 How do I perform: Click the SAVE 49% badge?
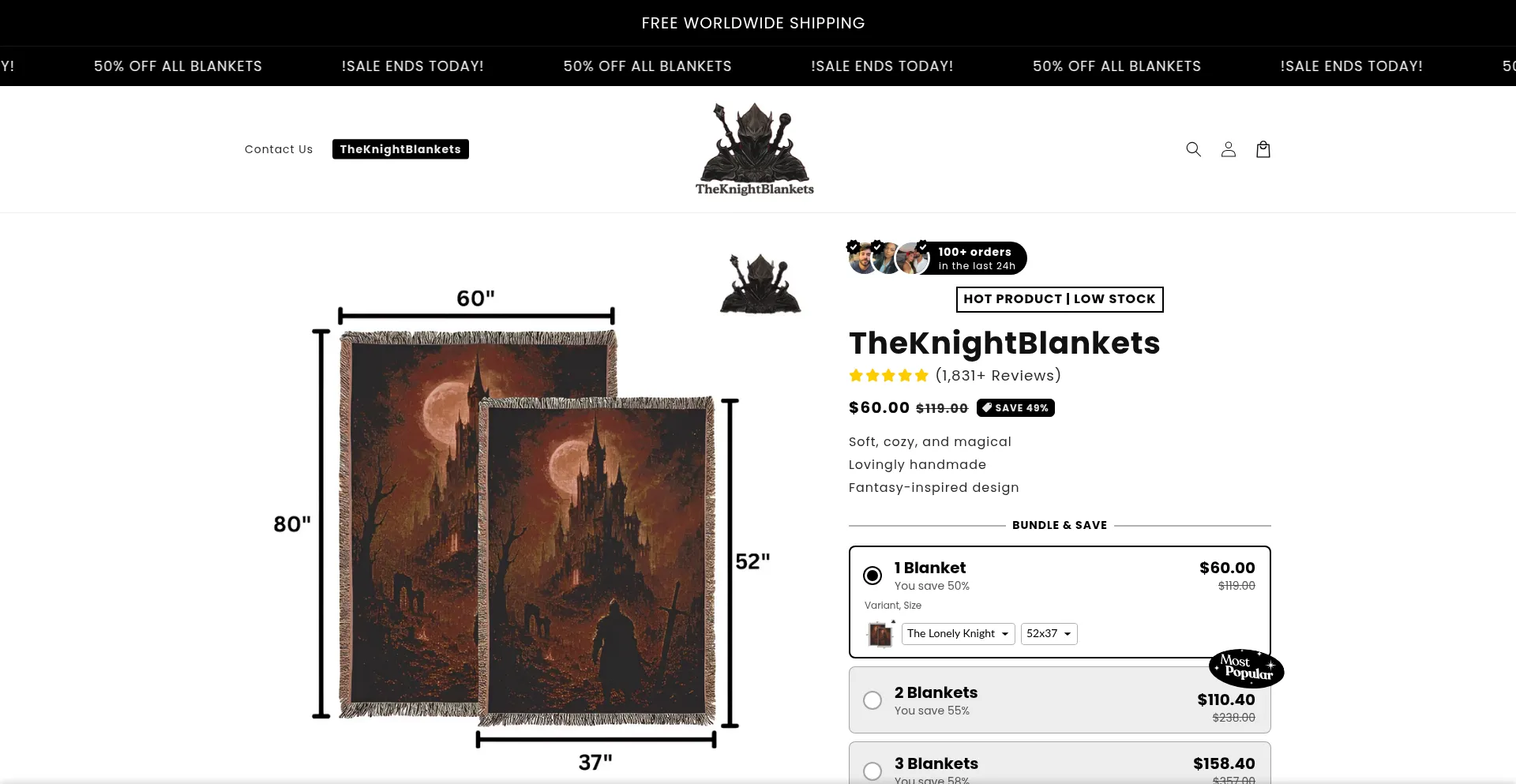pos(1015,408)
